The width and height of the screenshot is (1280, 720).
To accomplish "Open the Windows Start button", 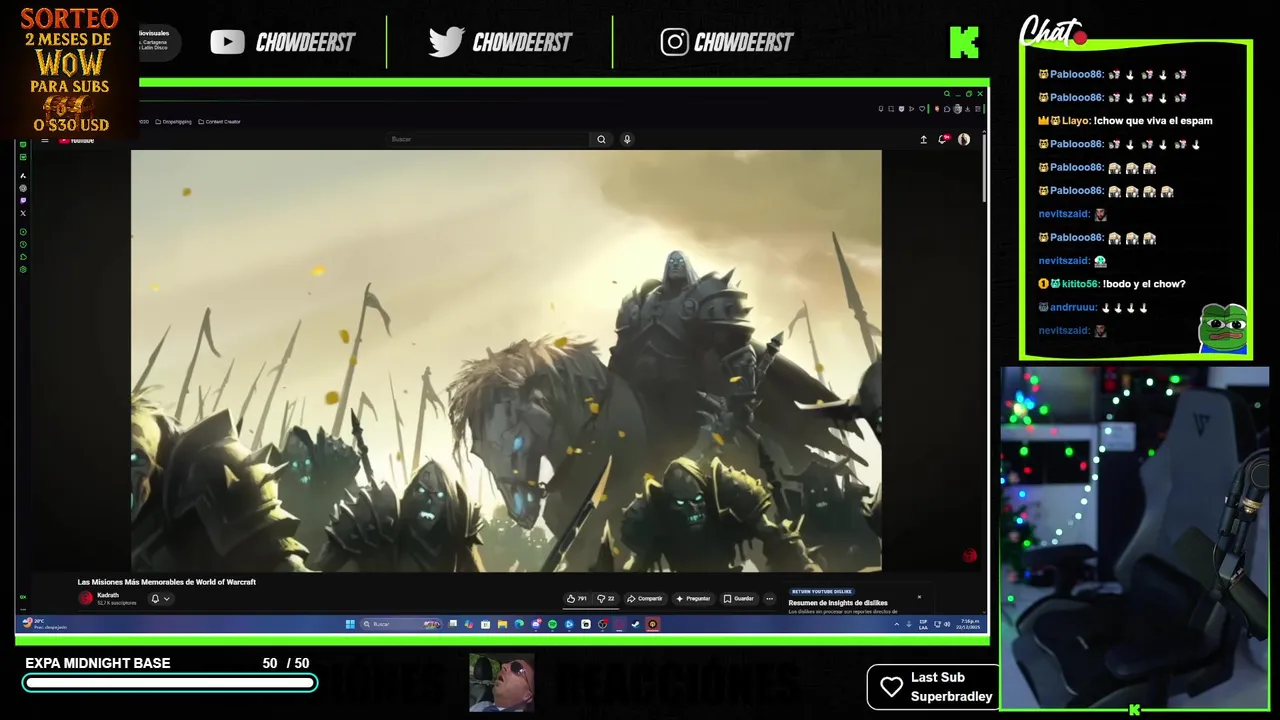I will (350, 624).
